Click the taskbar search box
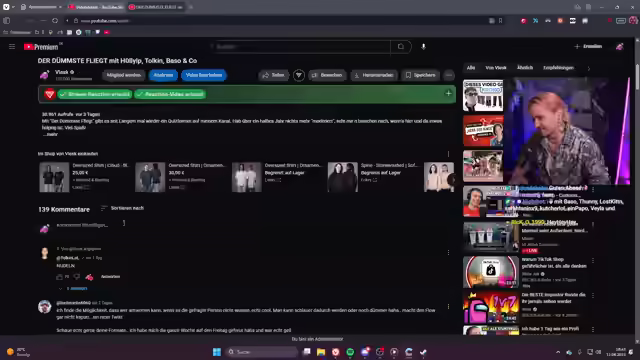Image resolution: width=640 pixels, height=360 pixels. (261, 352)
